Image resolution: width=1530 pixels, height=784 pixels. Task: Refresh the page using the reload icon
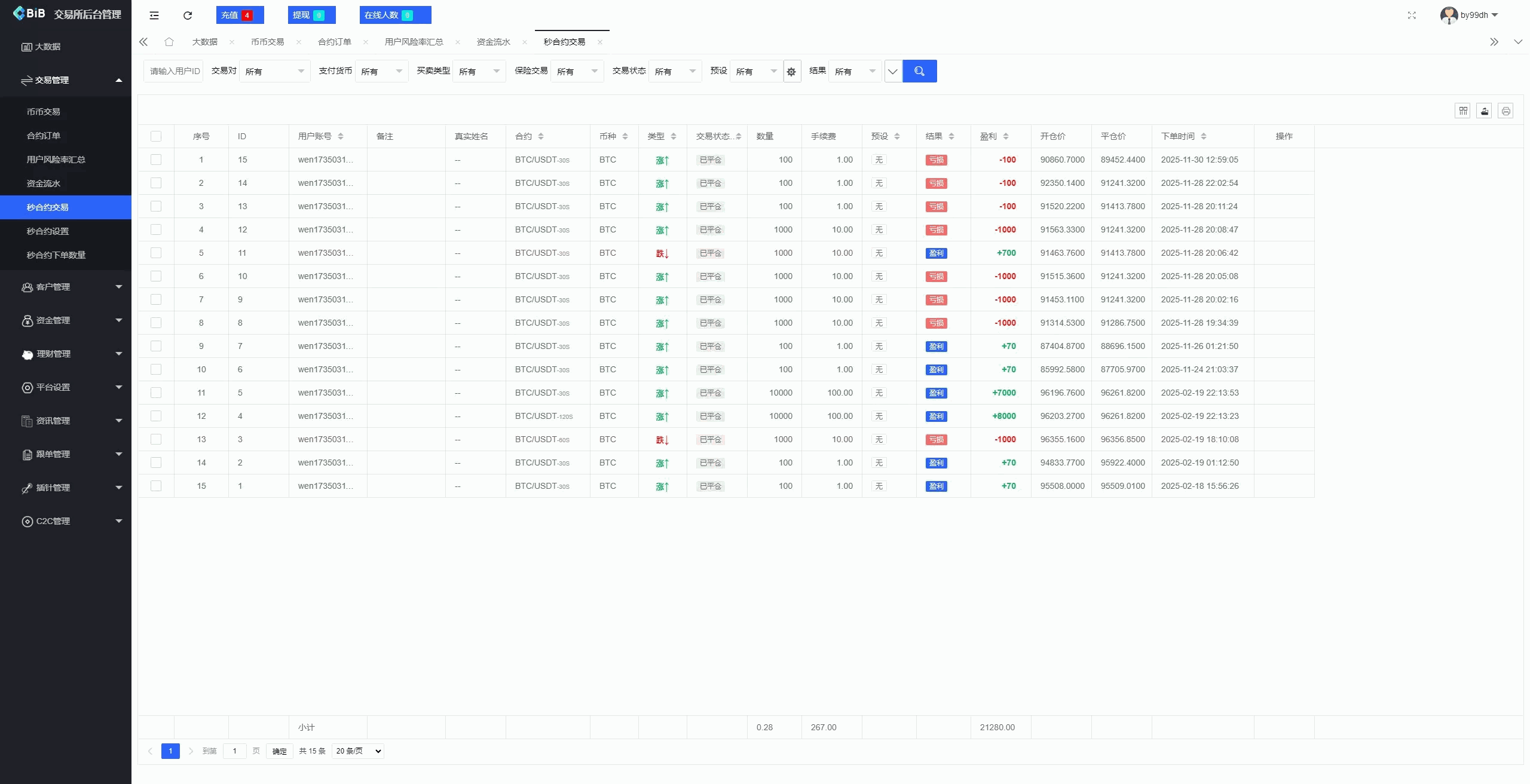pos(187,15)
